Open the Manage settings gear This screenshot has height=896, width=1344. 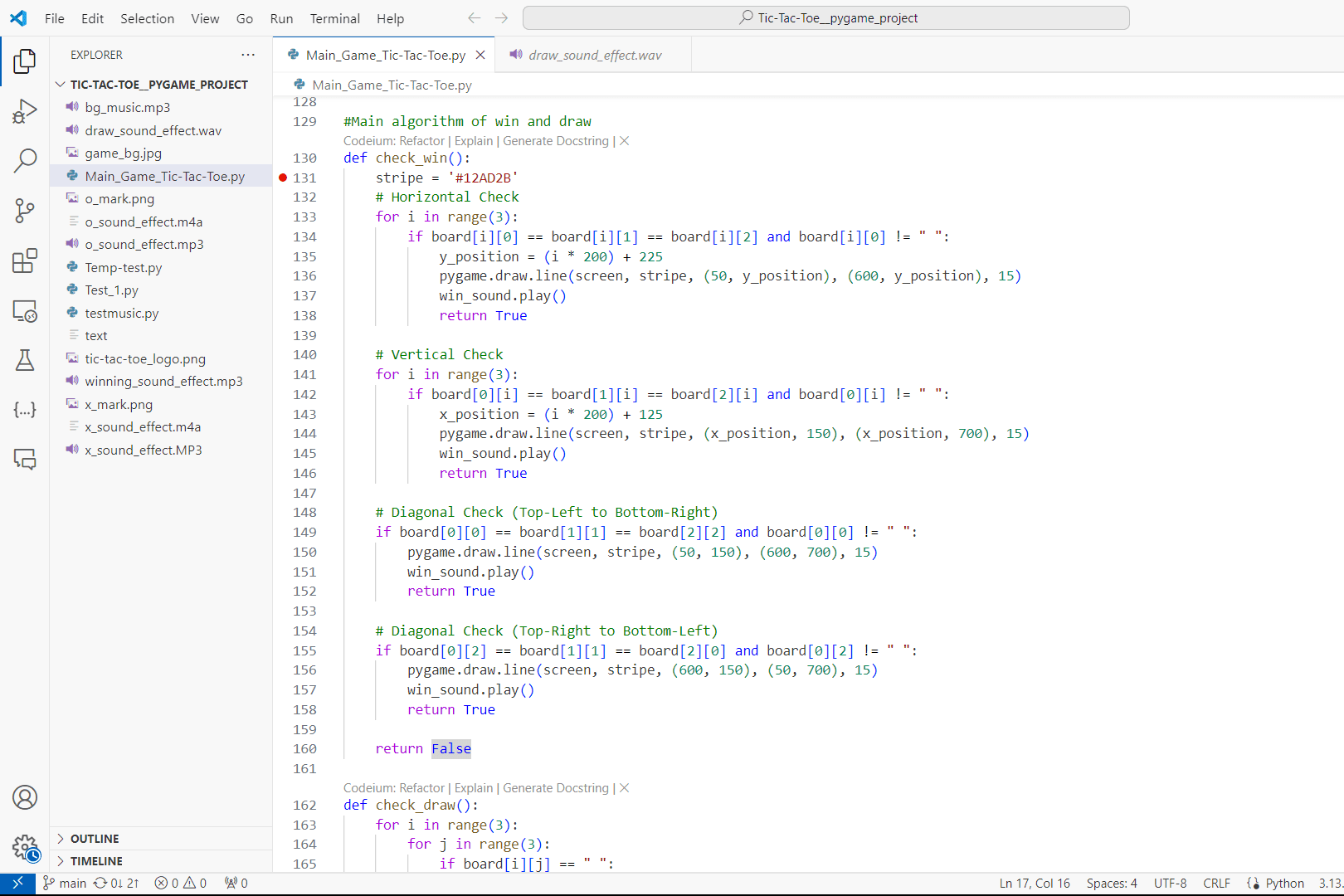pos(25,848)
